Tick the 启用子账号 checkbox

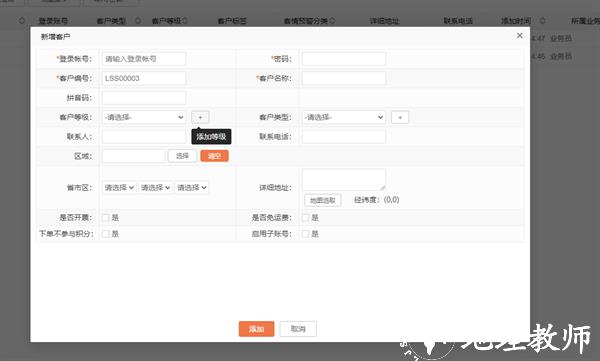click(x=305, y=234)
